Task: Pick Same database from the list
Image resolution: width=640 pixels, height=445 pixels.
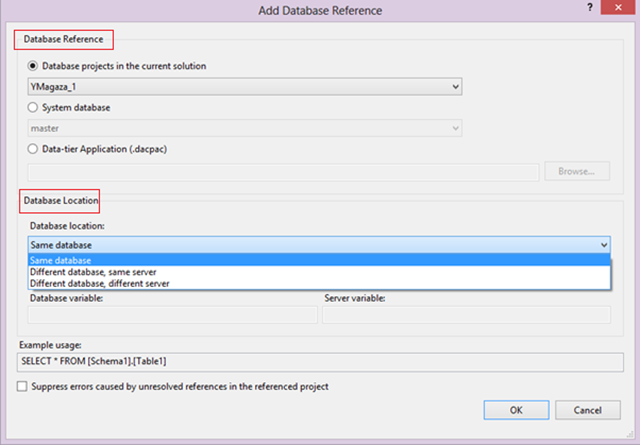Action: (x=319, y=260)
